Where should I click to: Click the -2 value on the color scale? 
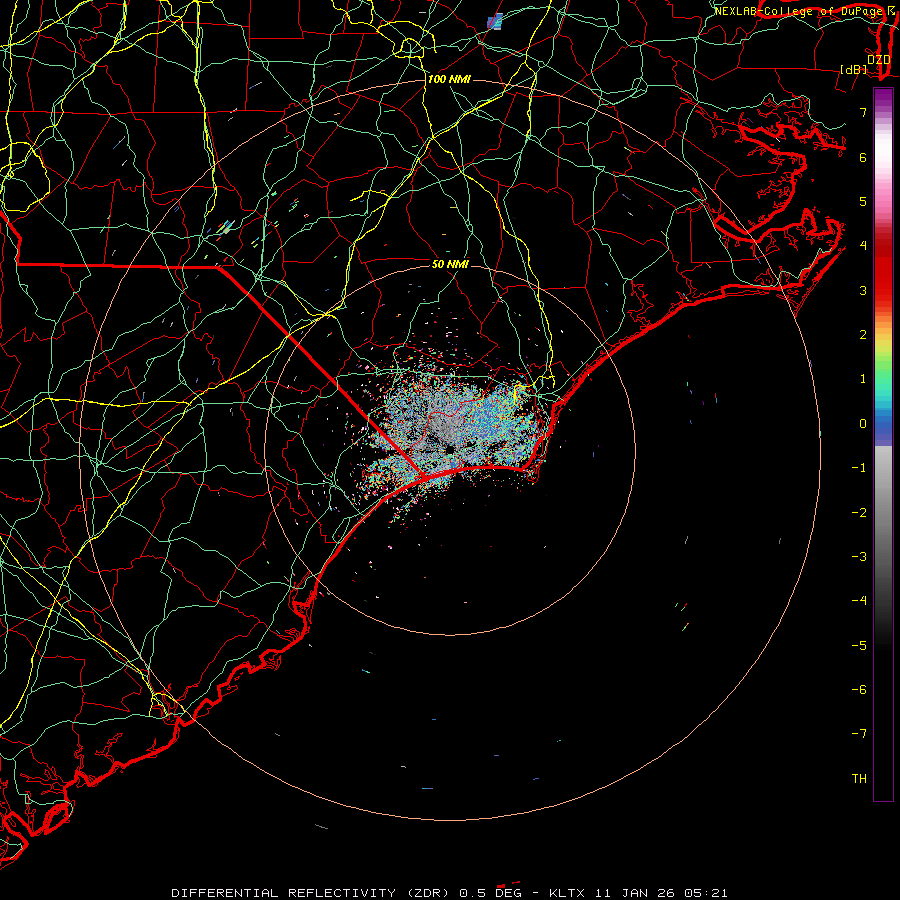[859, 513]
